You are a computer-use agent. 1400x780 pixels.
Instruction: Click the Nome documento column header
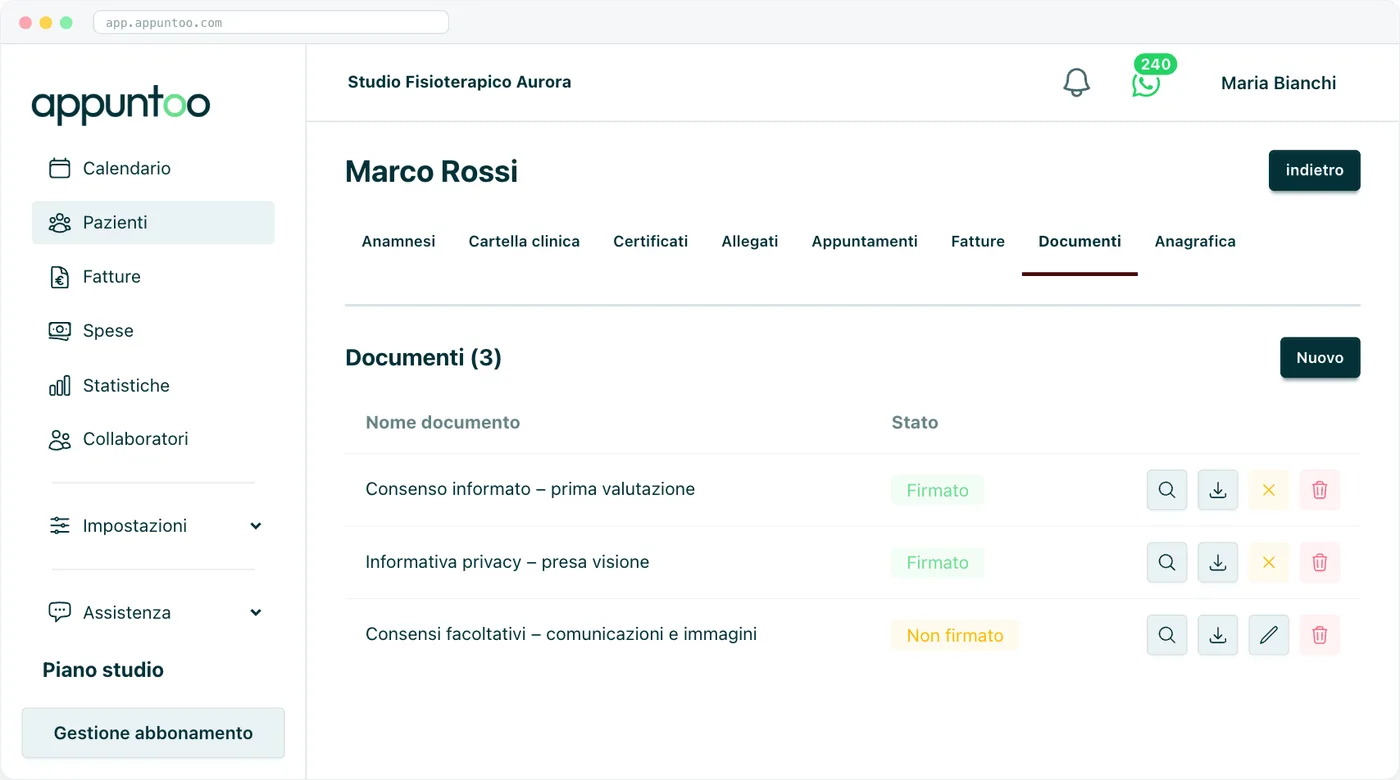[443, 422]
